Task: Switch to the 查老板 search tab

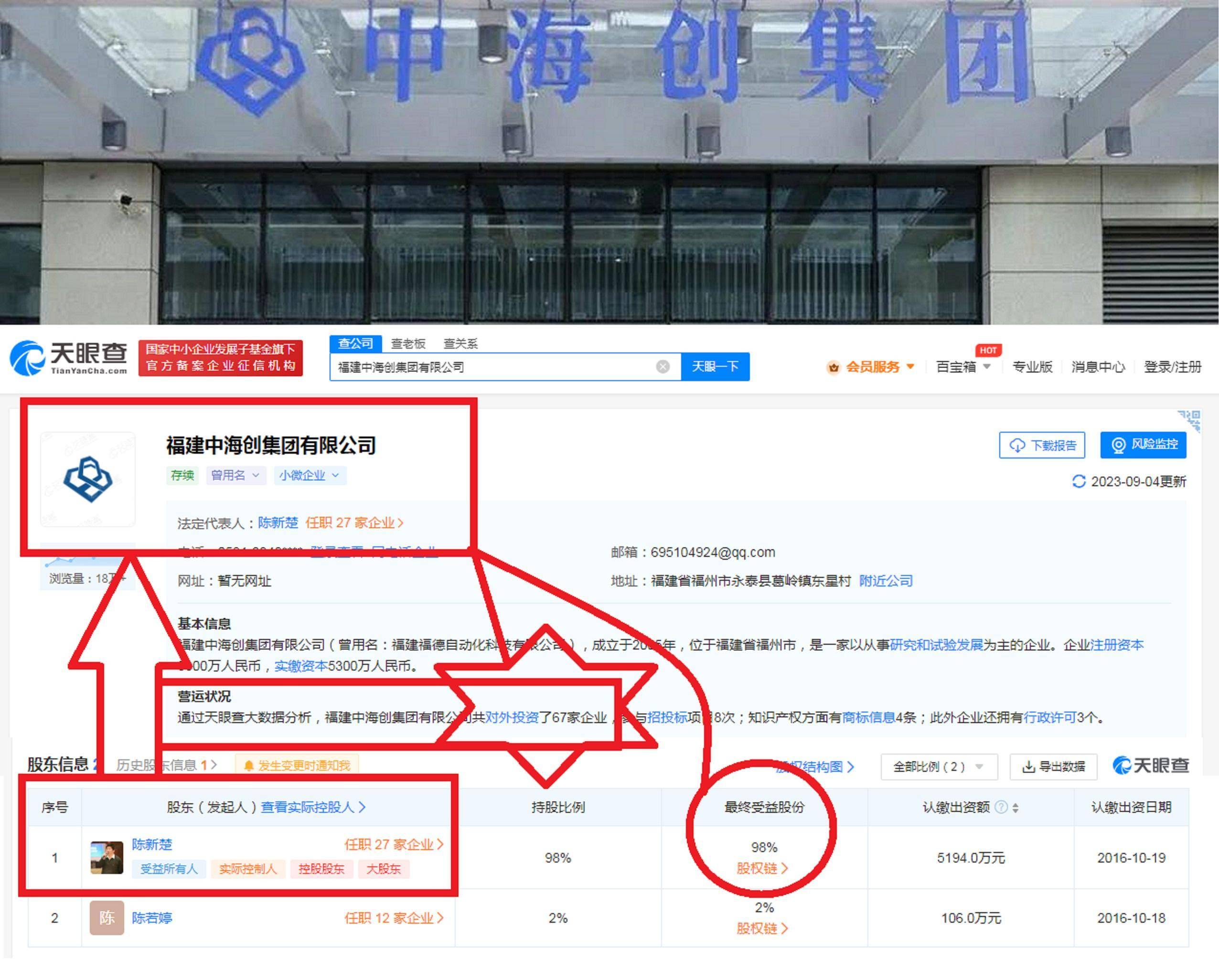Action: coord(407,344)
